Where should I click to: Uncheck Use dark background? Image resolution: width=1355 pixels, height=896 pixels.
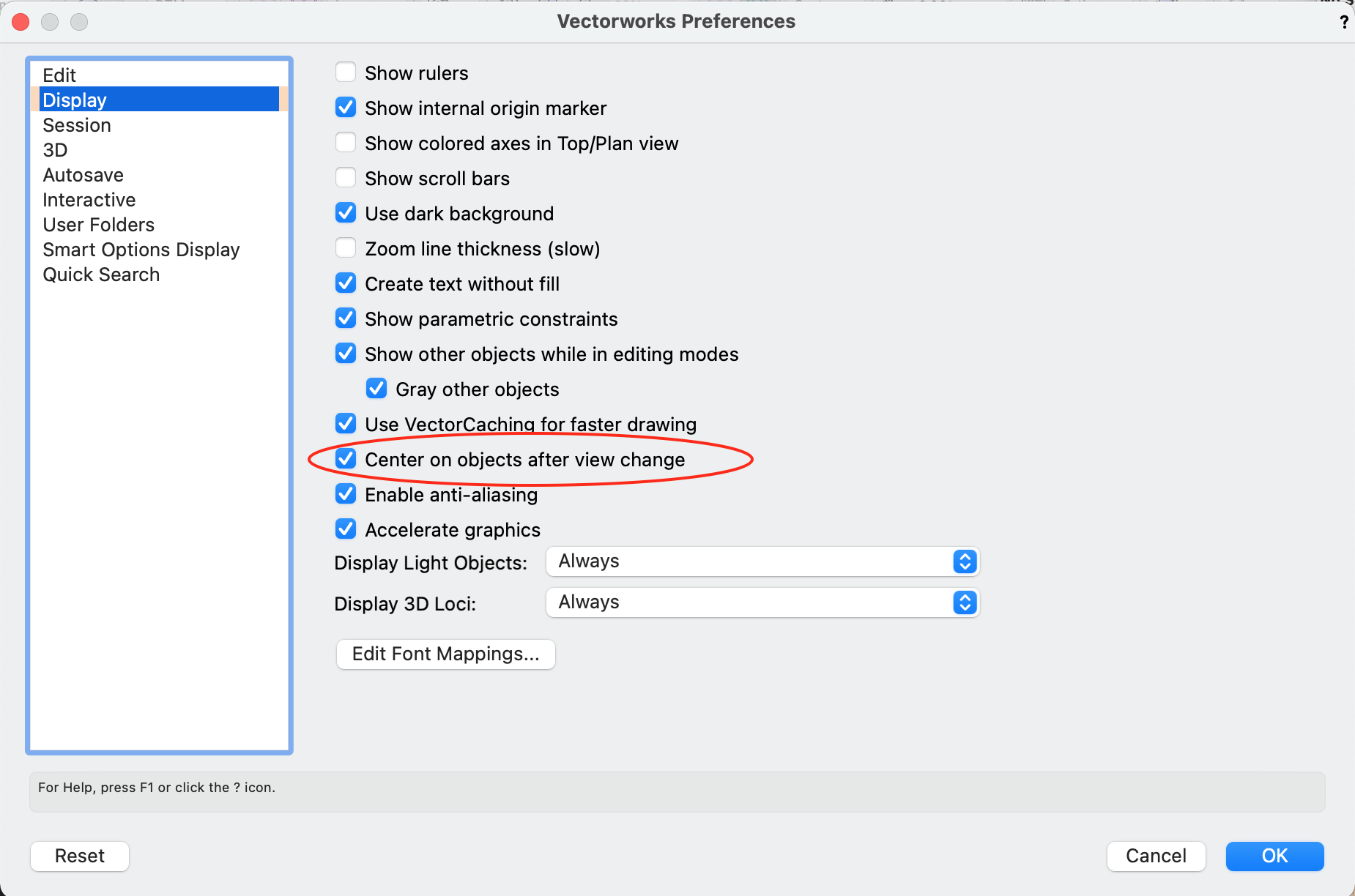pyautogui.click(x=346, y=213)
